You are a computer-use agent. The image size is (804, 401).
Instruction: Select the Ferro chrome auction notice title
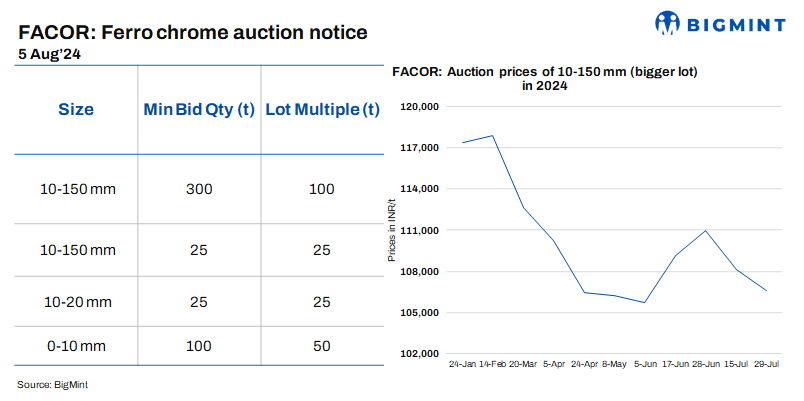pyautogui.click(x=193, y=32)
